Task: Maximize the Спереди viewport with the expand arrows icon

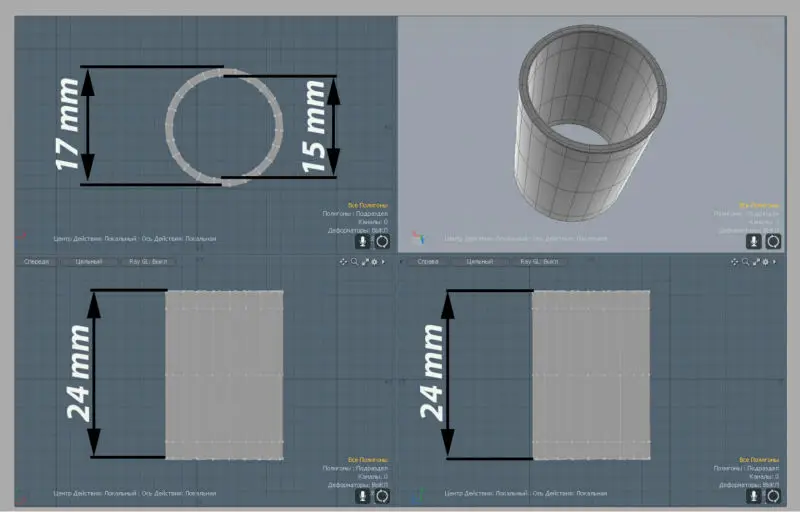Action: [x=365, y=262]
